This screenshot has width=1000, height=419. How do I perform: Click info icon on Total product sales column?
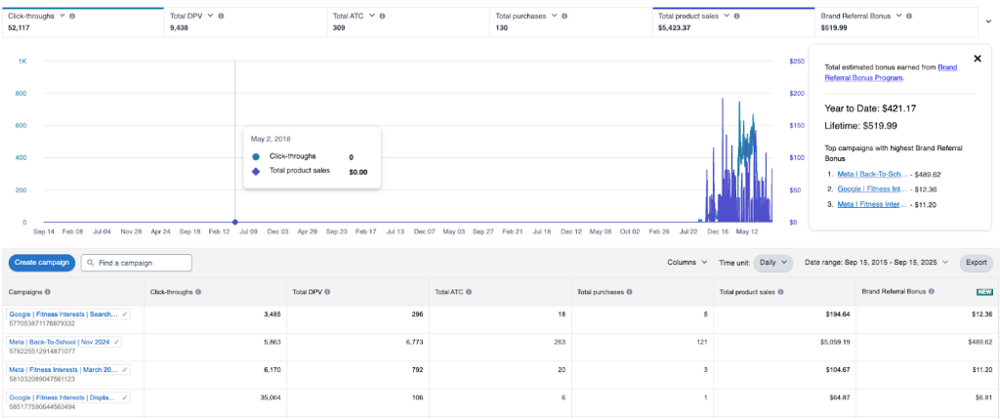(x=781, y=292)
